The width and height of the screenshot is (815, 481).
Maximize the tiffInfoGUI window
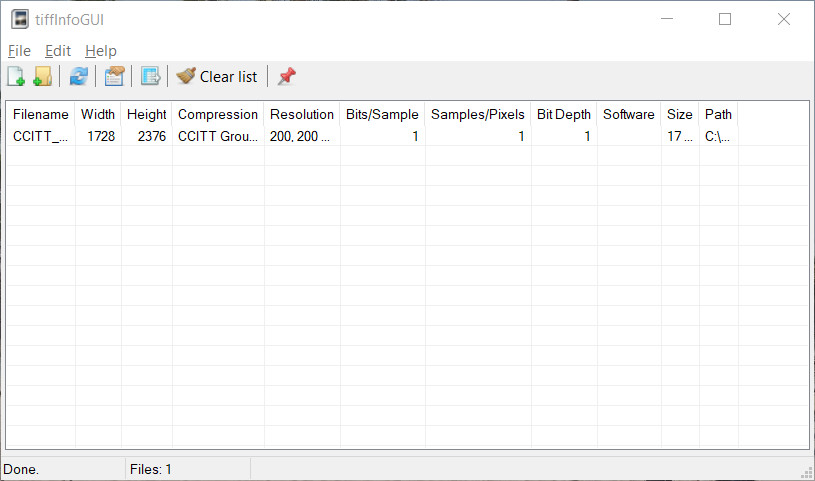point(725,19)
